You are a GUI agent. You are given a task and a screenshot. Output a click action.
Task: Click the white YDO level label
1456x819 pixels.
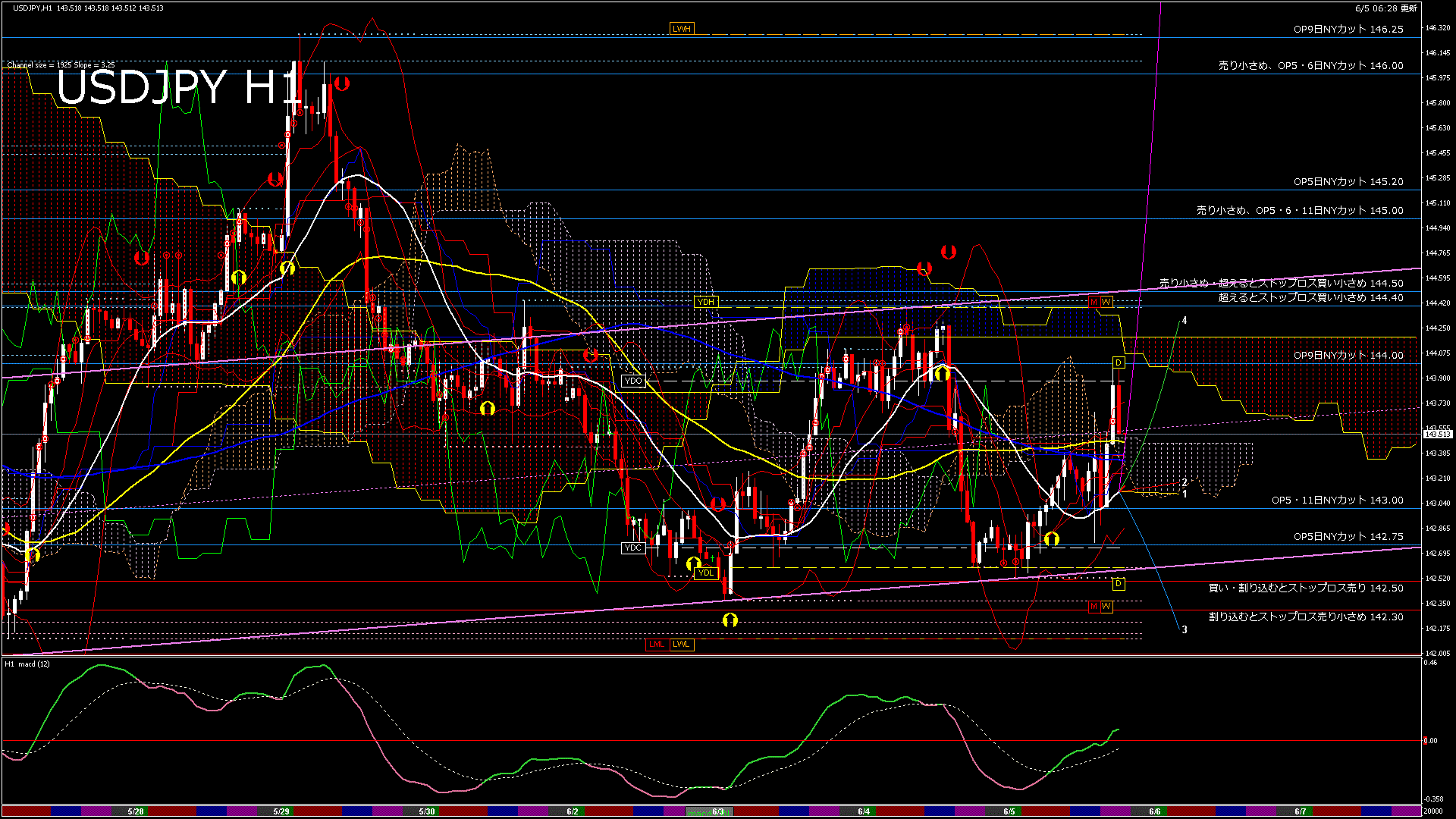click(632, 381)
